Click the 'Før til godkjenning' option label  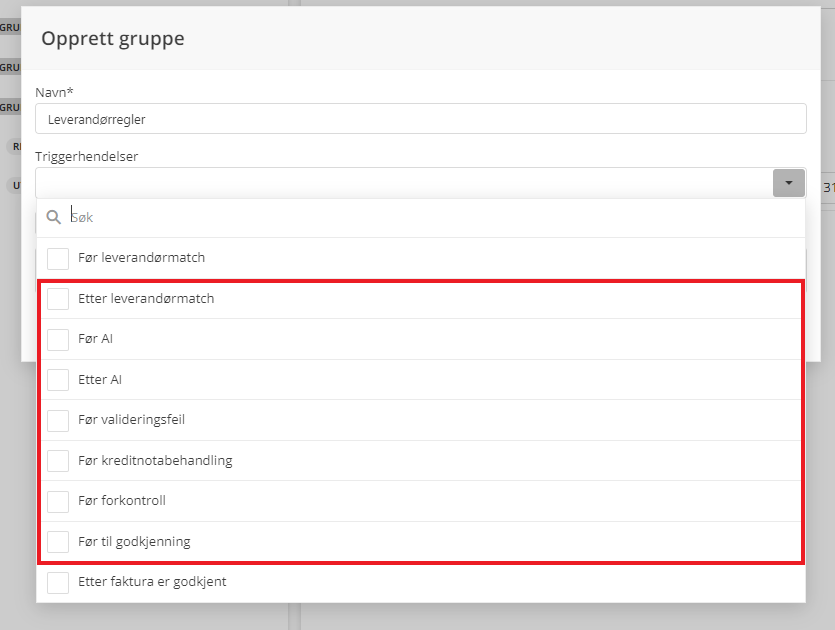coord(134,542)
